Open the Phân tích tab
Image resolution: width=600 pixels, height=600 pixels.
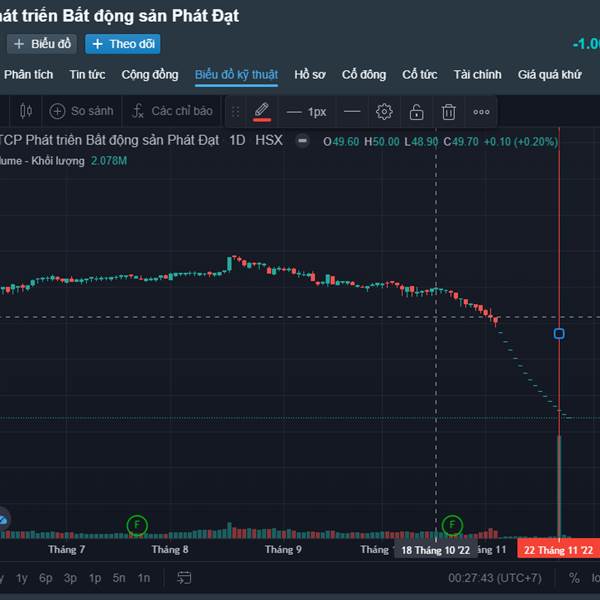[28, 75]
